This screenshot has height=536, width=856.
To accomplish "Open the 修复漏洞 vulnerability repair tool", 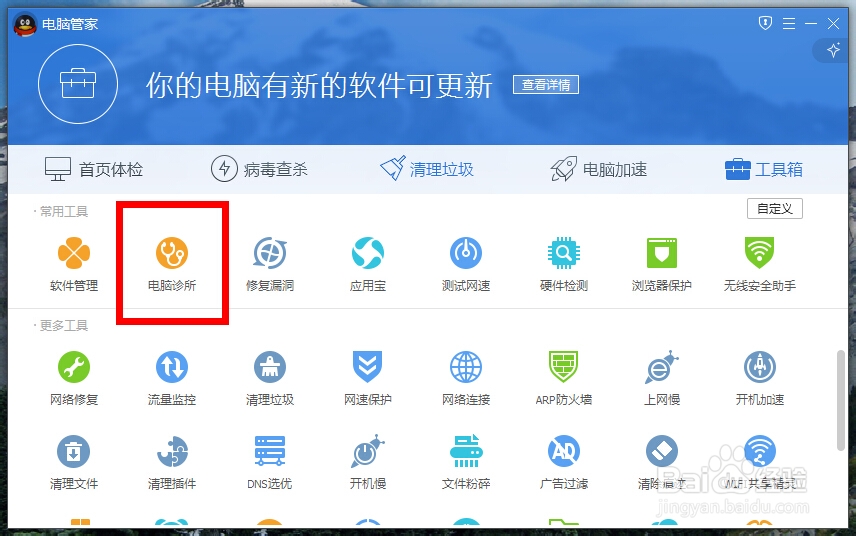I will pos(270,264).
